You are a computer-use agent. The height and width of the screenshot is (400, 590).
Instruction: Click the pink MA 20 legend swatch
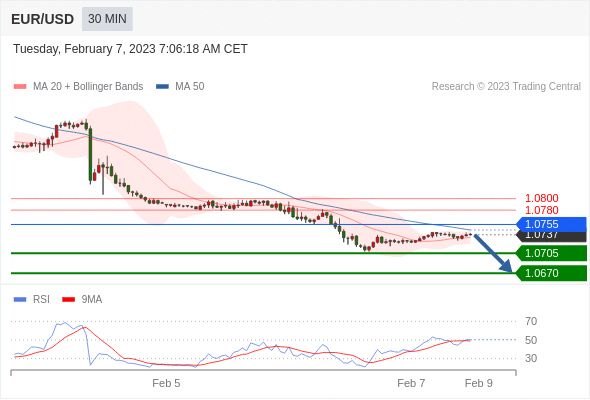pyautogui.click(x=20, y=87)
